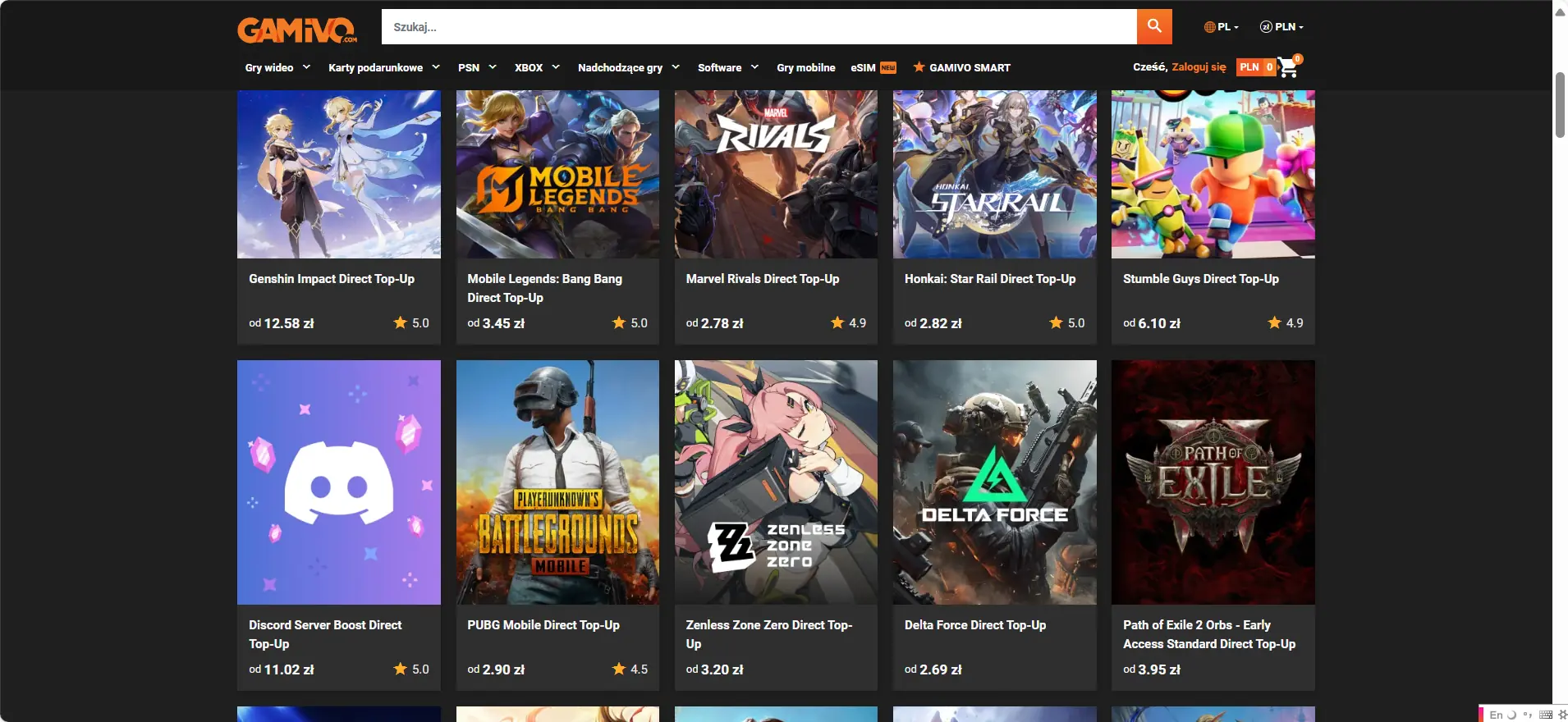1568x722 pixels.
Task: Click the page vertical scrollbar thumb
Action: (1560, 104)
